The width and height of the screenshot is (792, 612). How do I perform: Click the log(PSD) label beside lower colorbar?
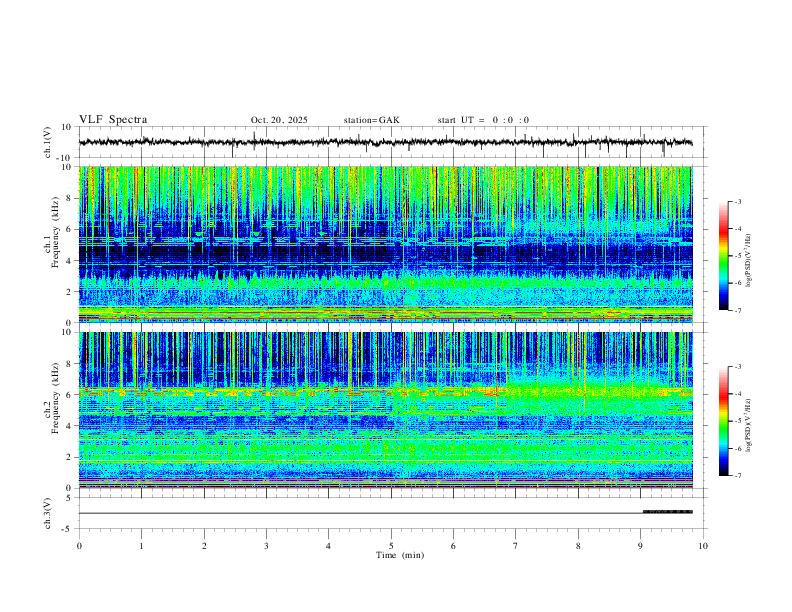click(x=748, y=425)
